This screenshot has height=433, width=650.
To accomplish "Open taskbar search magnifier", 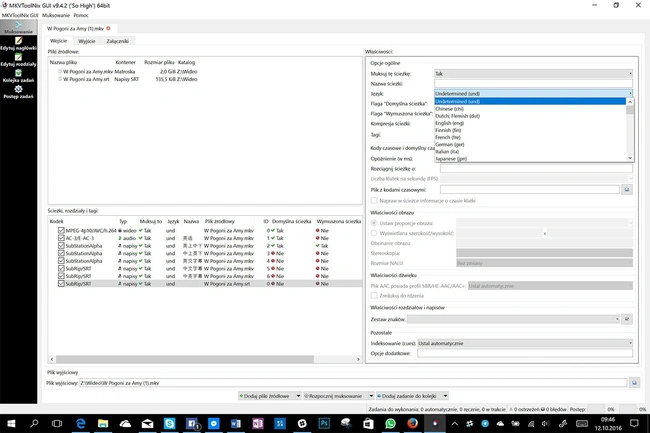I will [34, 423].
